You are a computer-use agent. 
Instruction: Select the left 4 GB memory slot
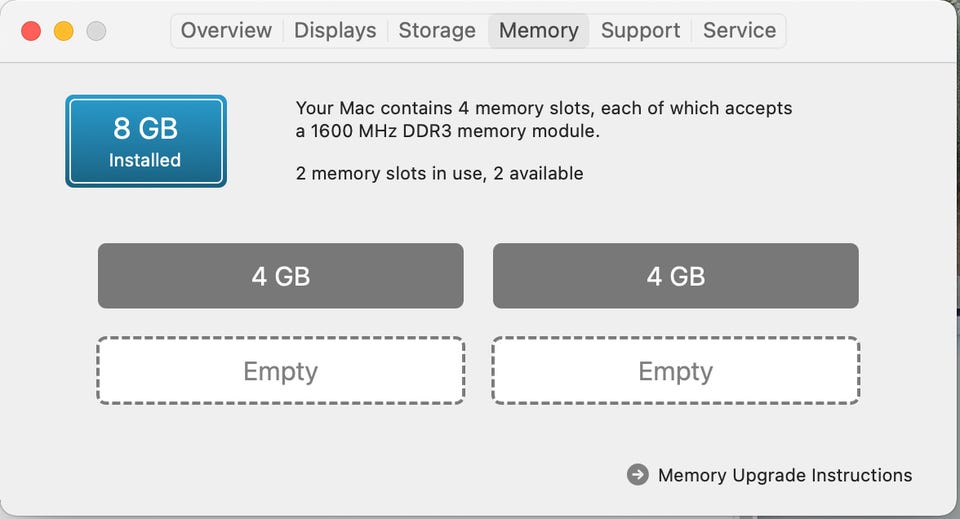pos(280,276)
